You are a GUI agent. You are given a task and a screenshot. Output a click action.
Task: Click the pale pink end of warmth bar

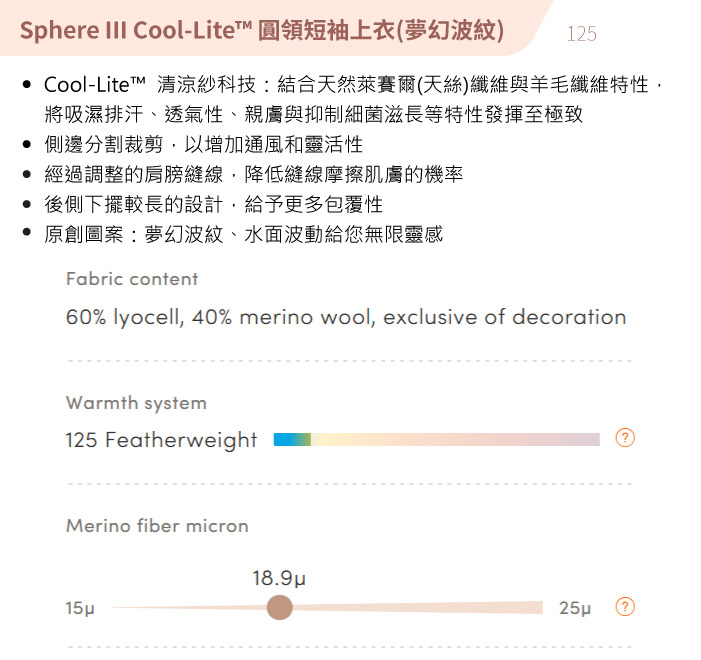point(581,440)
